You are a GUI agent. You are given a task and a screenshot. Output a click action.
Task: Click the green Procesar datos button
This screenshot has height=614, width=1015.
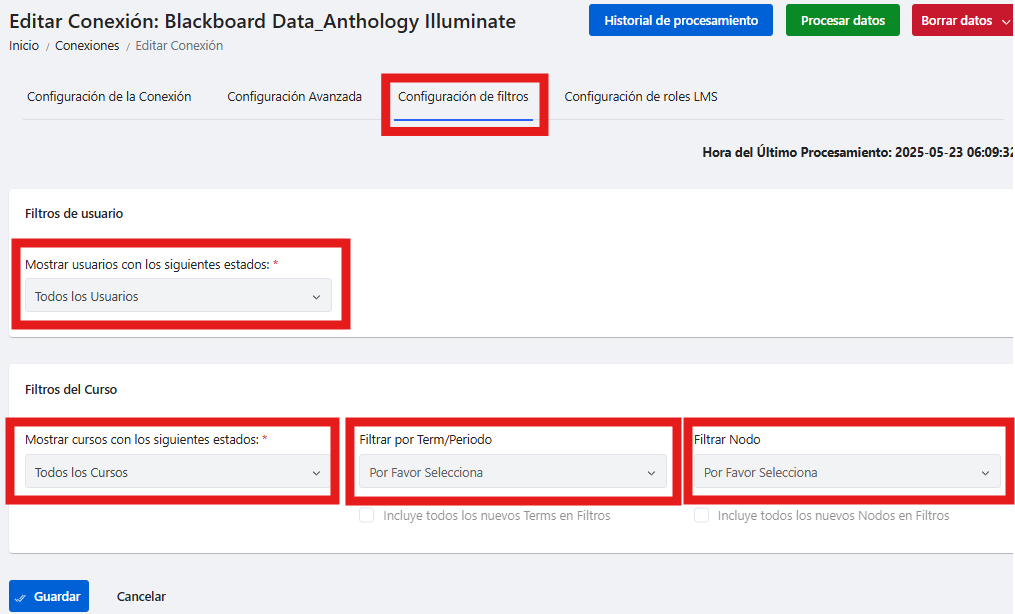point(842,20)
